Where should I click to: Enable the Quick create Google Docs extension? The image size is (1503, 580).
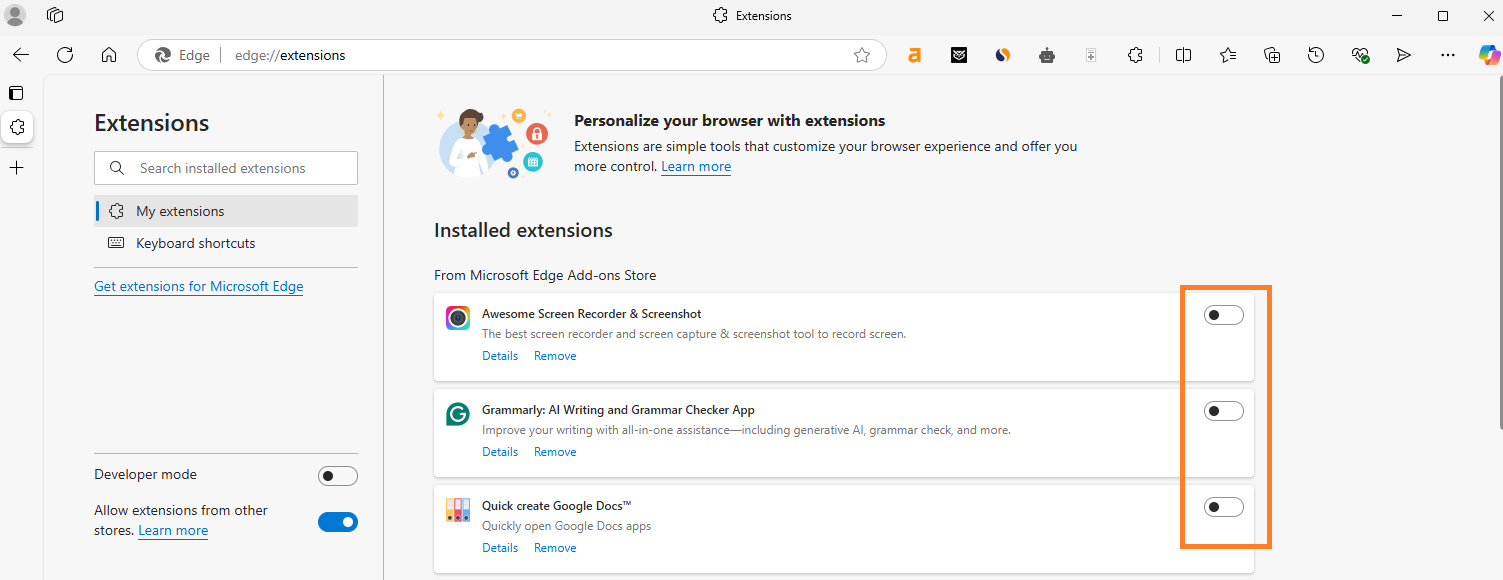pyautogui.click(x=1223, y=507)
